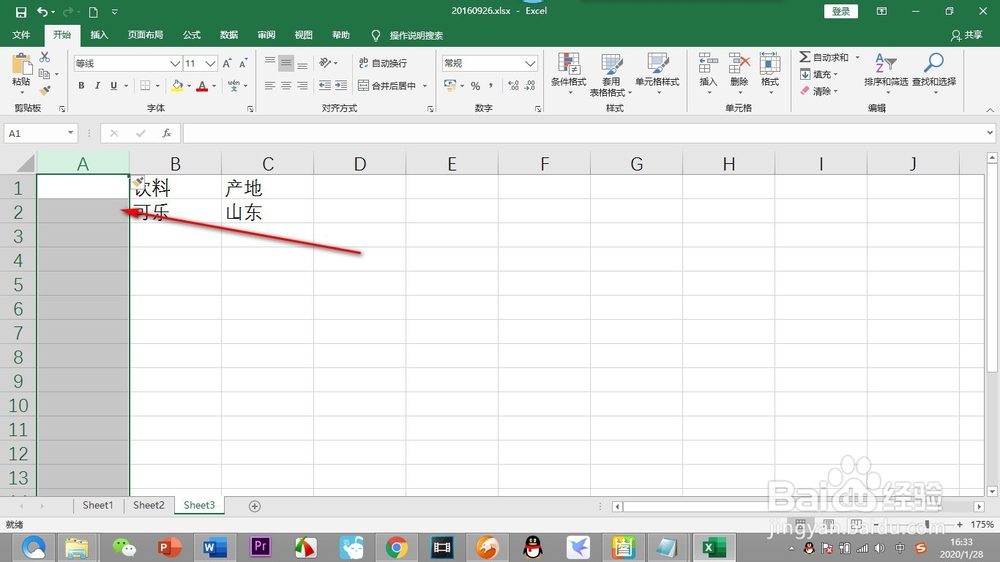Switch to Sheet1 tab
This screenshot has height=562, width=1000.
(98, 505)
